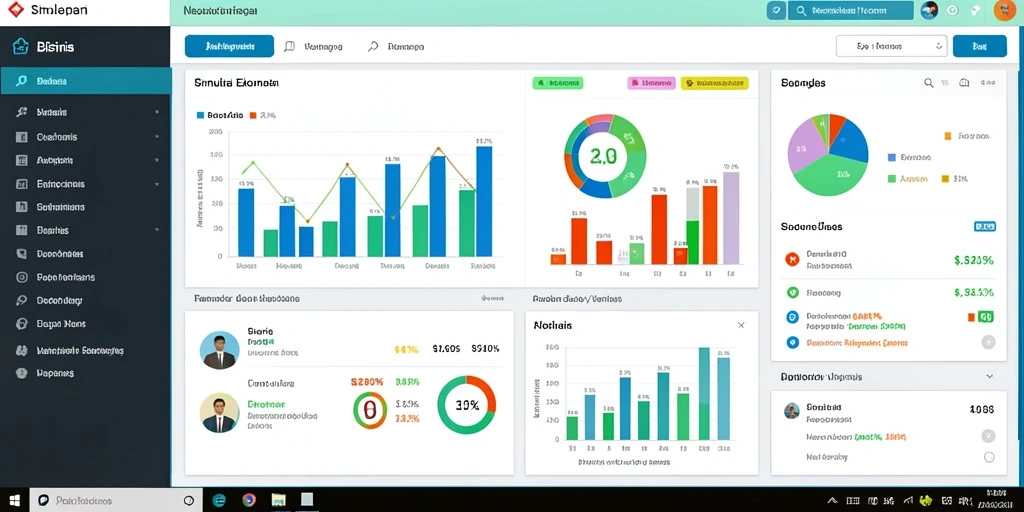Click the heart shield icon beside the top search box
The width and height of the screenshot is (1024, 512).
(776, 10)
